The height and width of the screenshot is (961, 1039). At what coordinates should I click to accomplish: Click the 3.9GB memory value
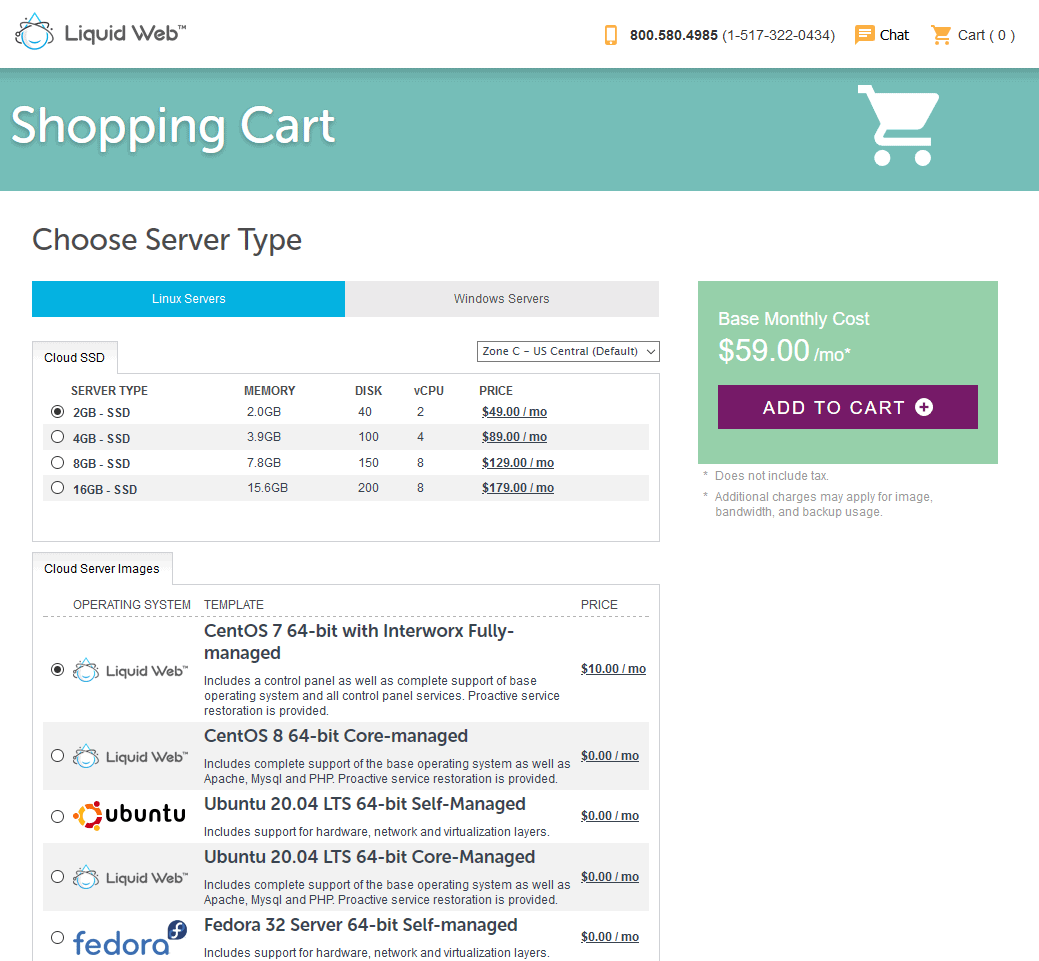(264, 437)
